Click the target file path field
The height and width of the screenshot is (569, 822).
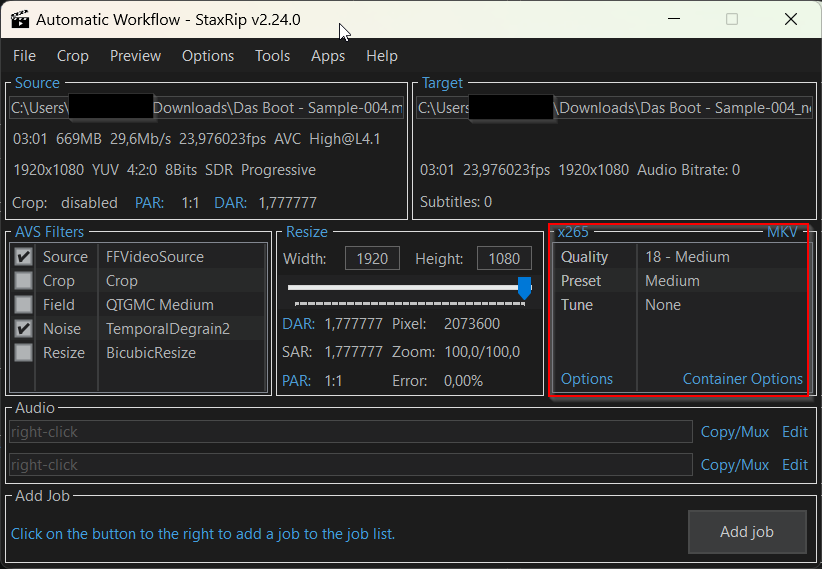[614, 108]
